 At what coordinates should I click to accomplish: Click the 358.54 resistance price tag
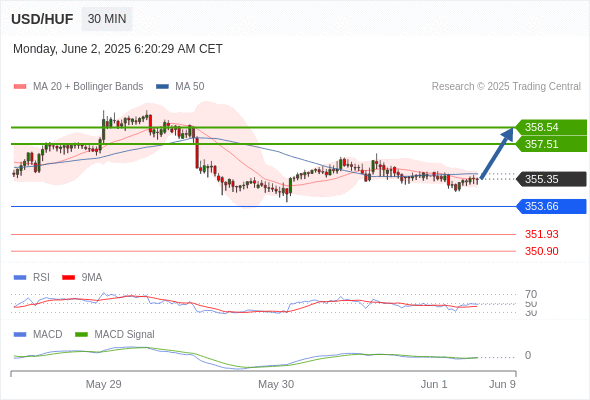tap(551, 127)
